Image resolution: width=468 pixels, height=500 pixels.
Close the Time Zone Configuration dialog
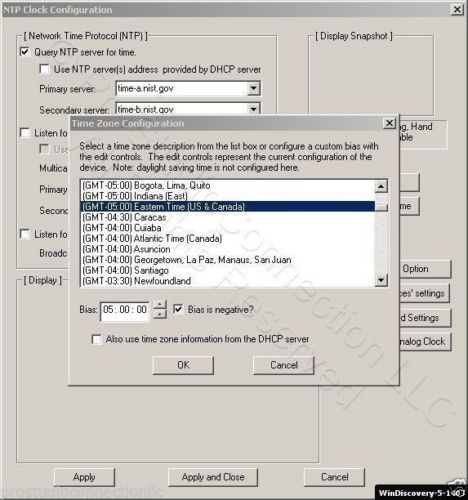pos(389,123)
